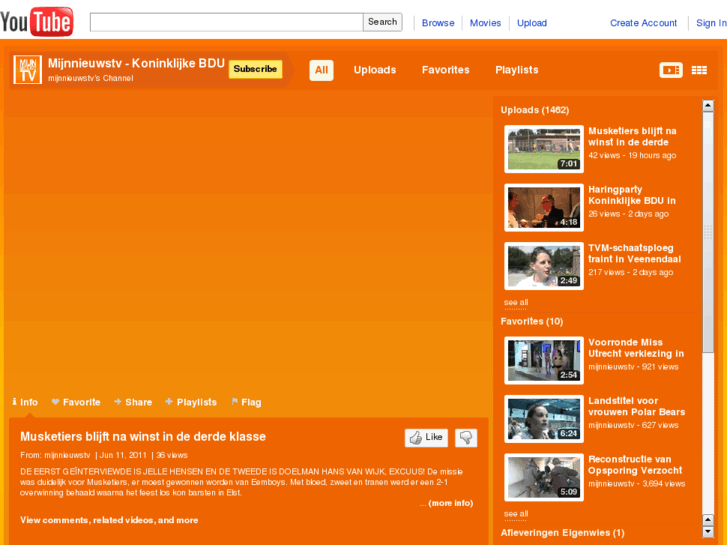Click the Favorites (10) heading
Viewport: 727px width, 545px height.
tap(532, 321)
